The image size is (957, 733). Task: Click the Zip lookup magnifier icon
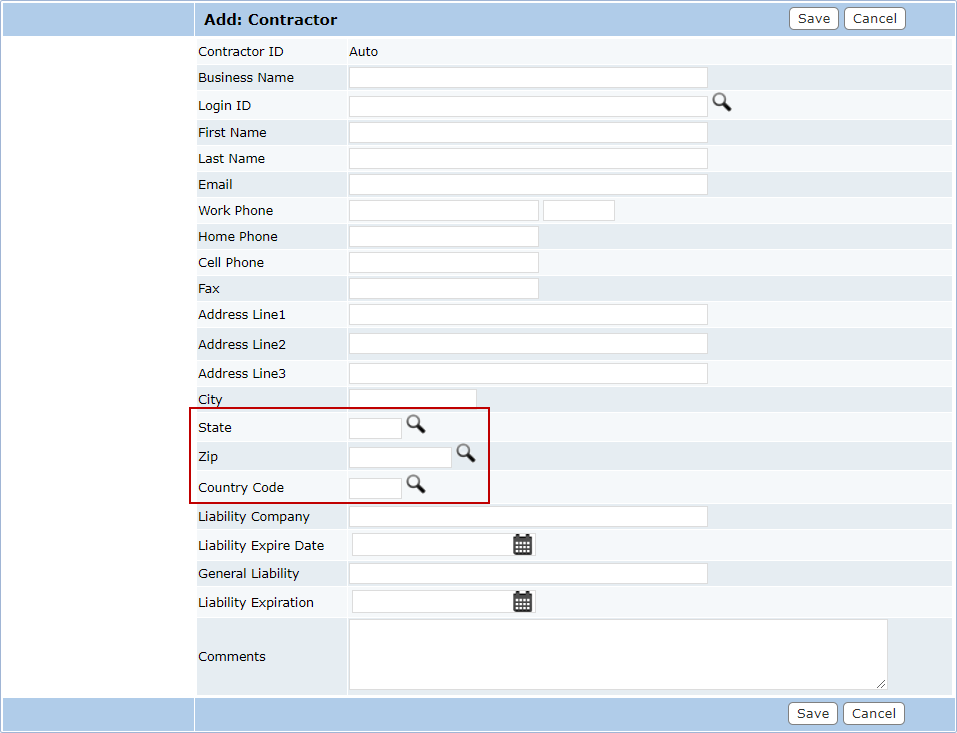465,454
